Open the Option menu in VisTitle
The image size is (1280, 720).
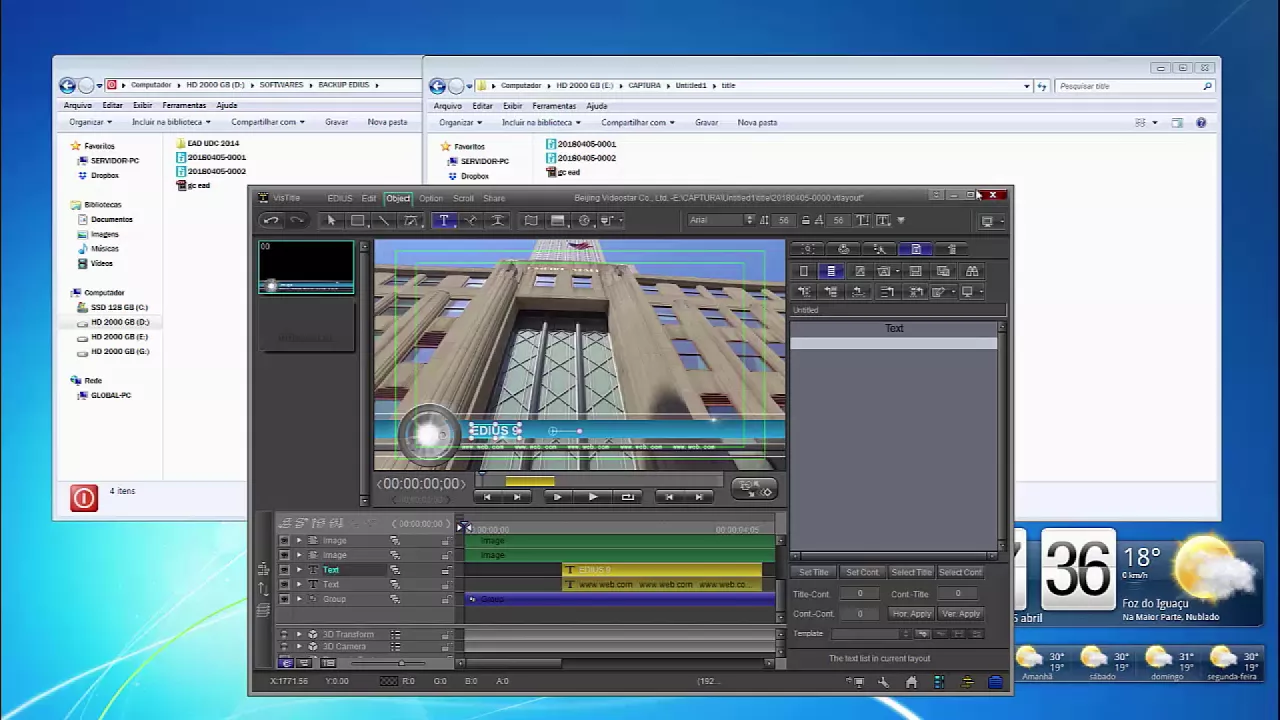pyautogui.click(x=431, y=198)
